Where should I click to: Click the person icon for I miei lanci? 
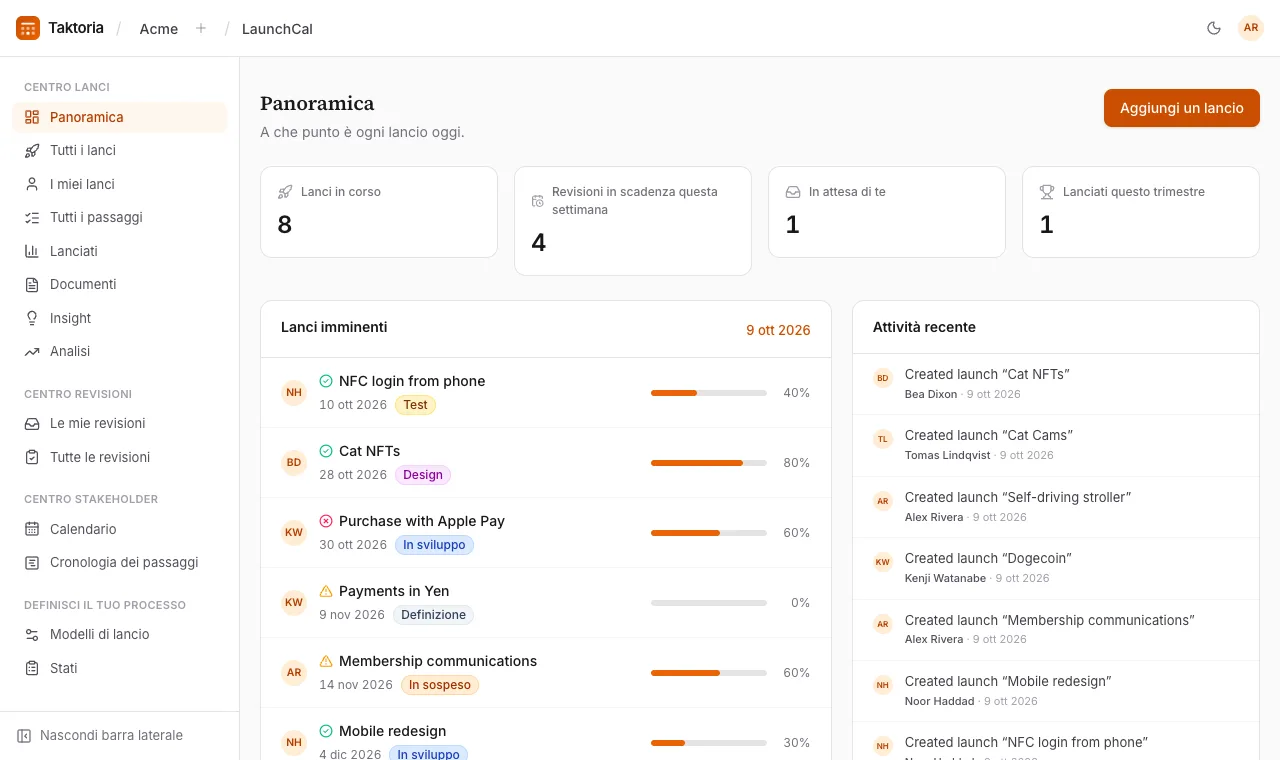click(x=32, y=184)
